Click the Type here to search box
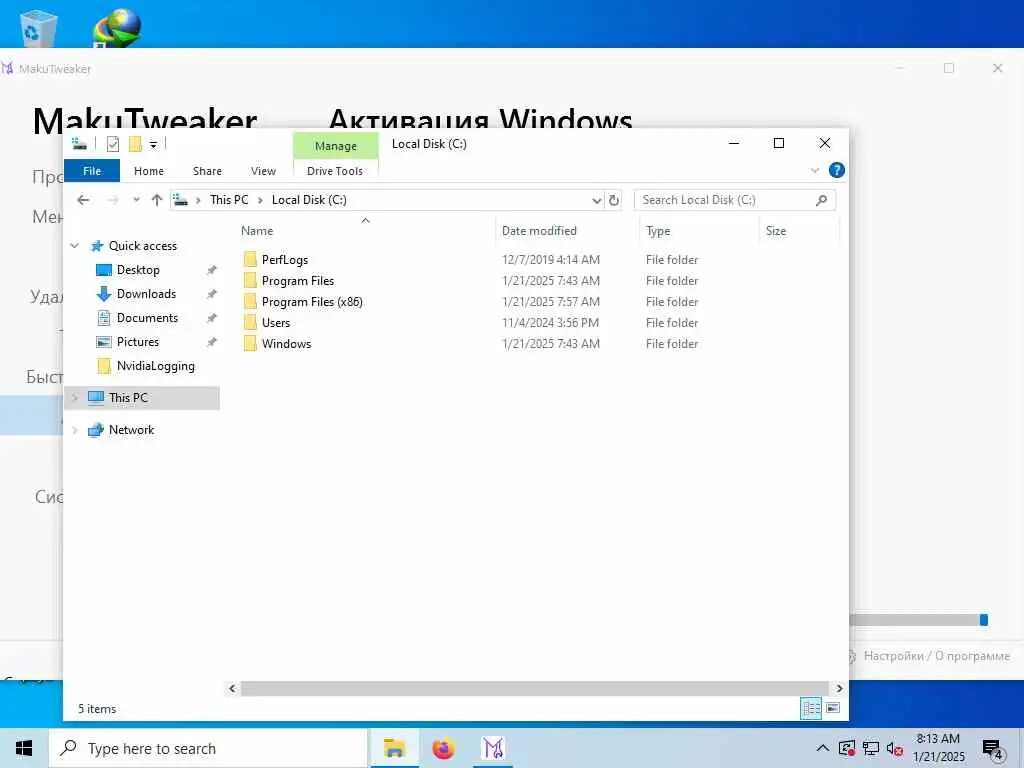1024x768 pixels. tap(208, 748)
